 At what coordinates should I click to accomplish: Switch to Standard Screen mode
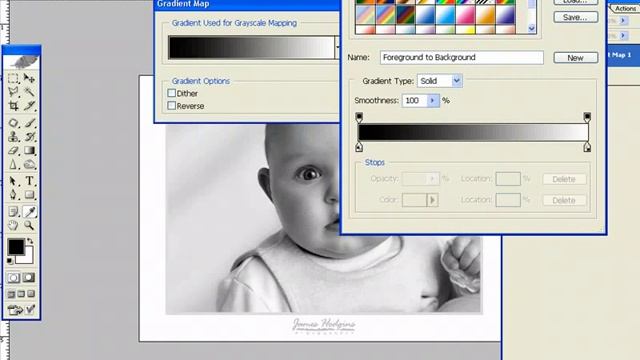tap(11, 294)
